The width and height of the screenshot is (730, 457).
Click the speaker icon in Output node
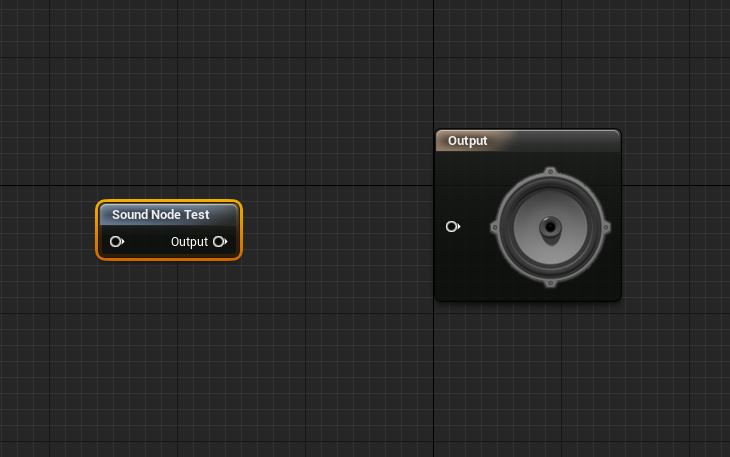550,227
